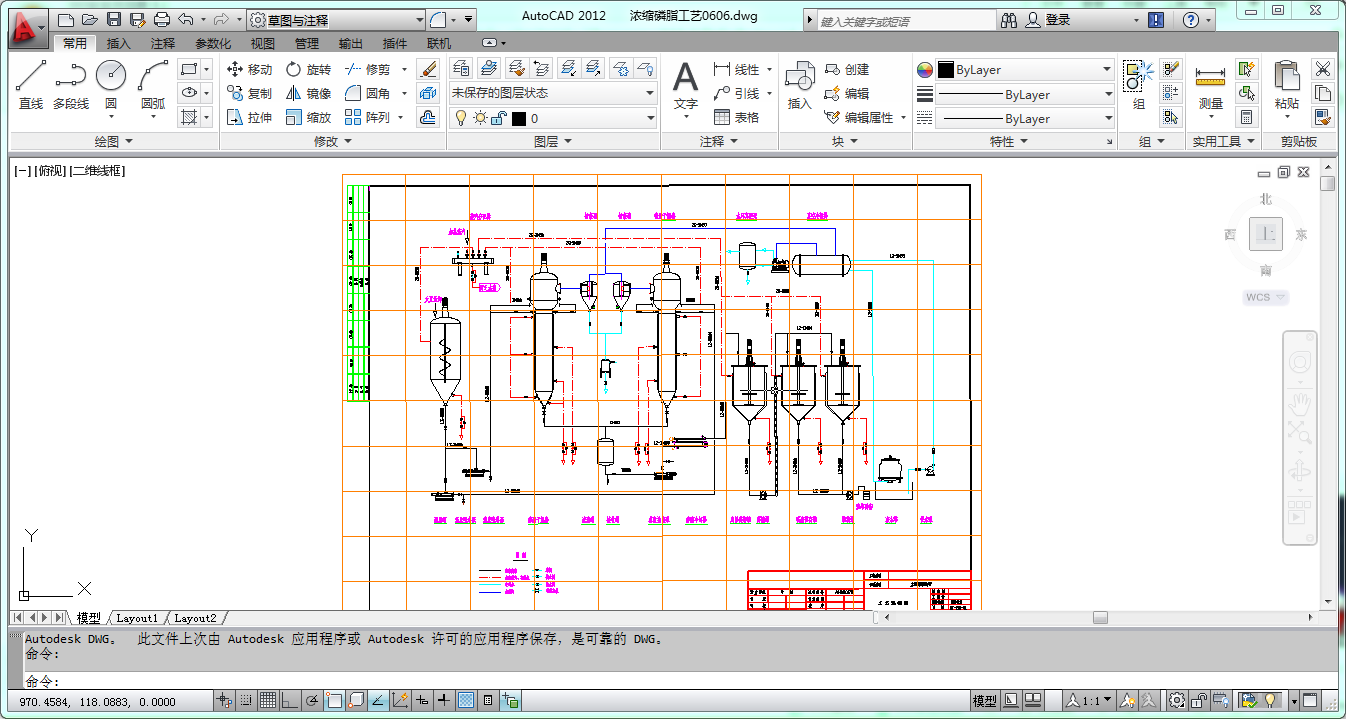This screenshot has width=1346, height=719.
Task: Open the 测量 (Measure) utility tool
Action: pyautogui.click(x=1210, y=84)
